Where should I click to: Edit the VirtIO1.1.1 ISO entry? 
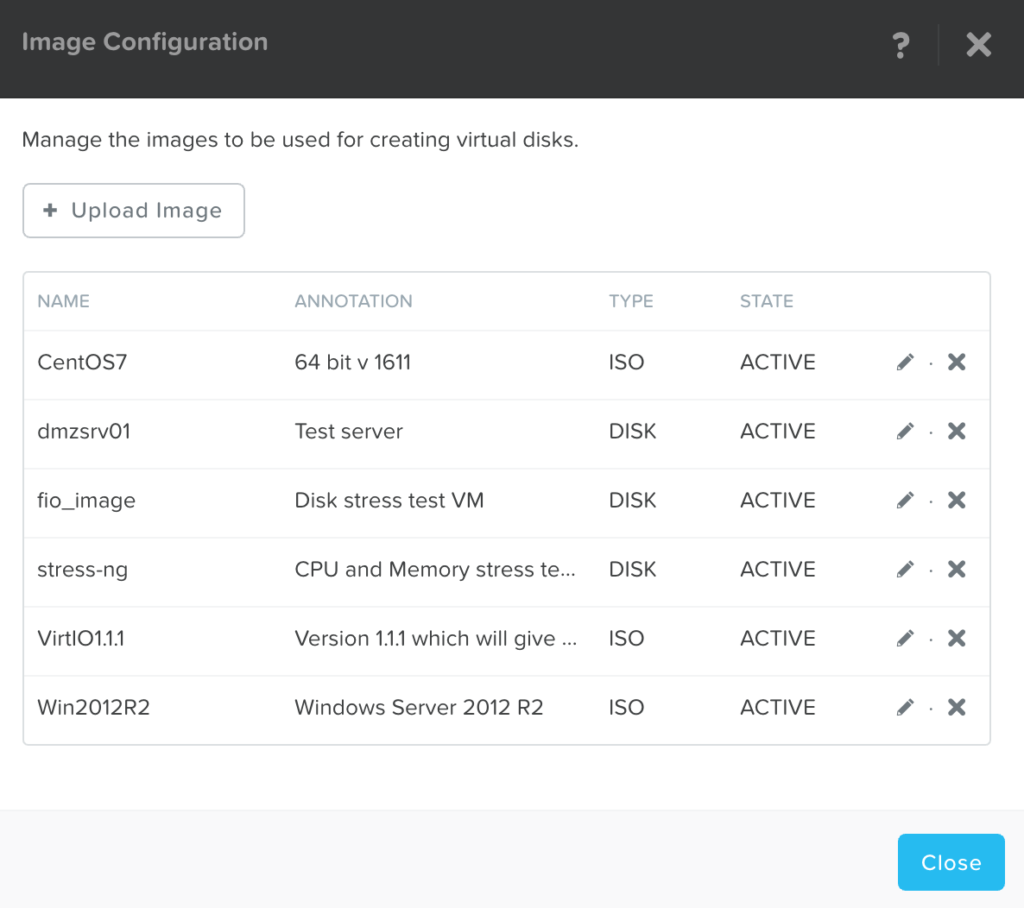905,638
